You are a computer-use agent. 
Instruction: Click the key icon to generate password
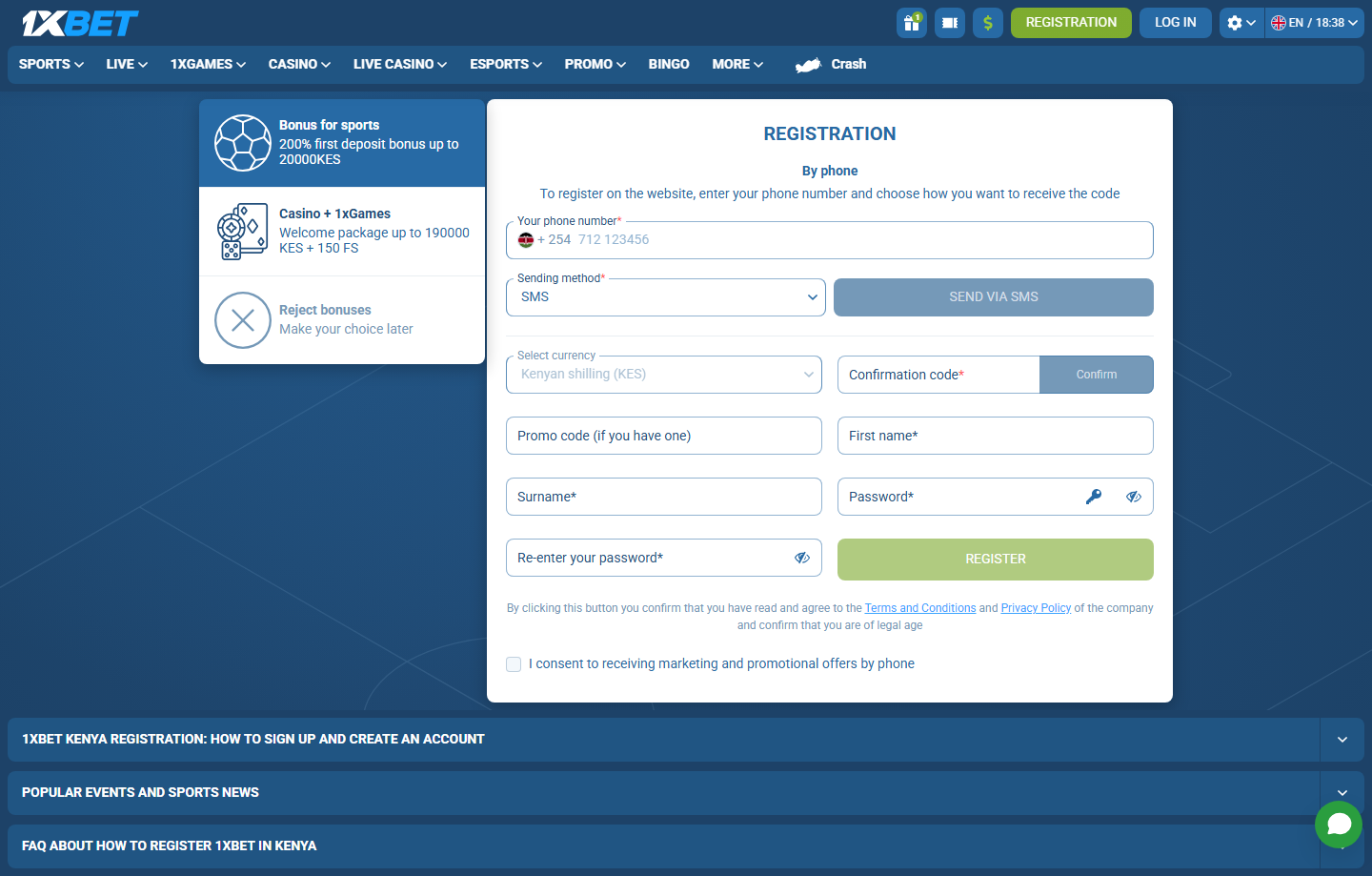(1094, 497)
